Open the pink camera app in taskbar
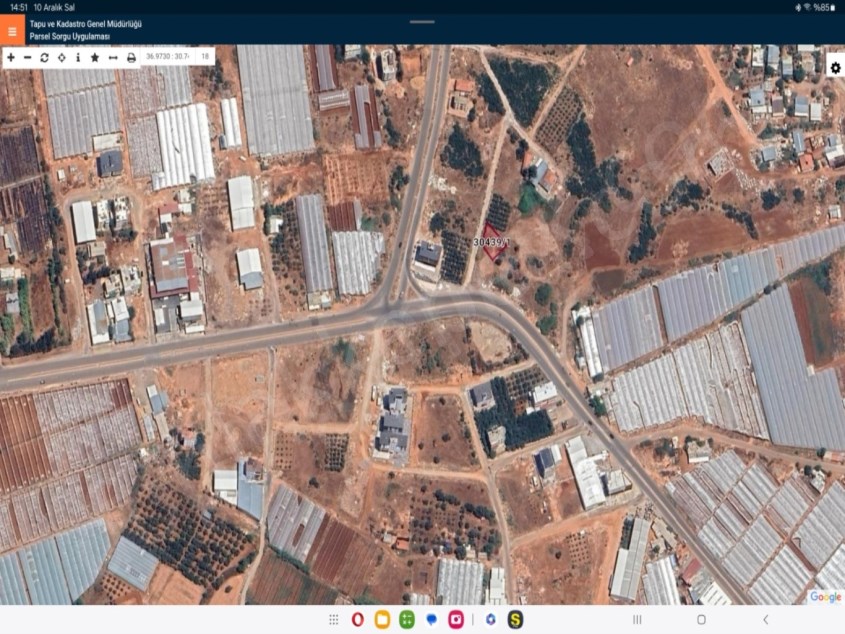The height and width of the screenshot is (634, 845). [x=456, y=620]
